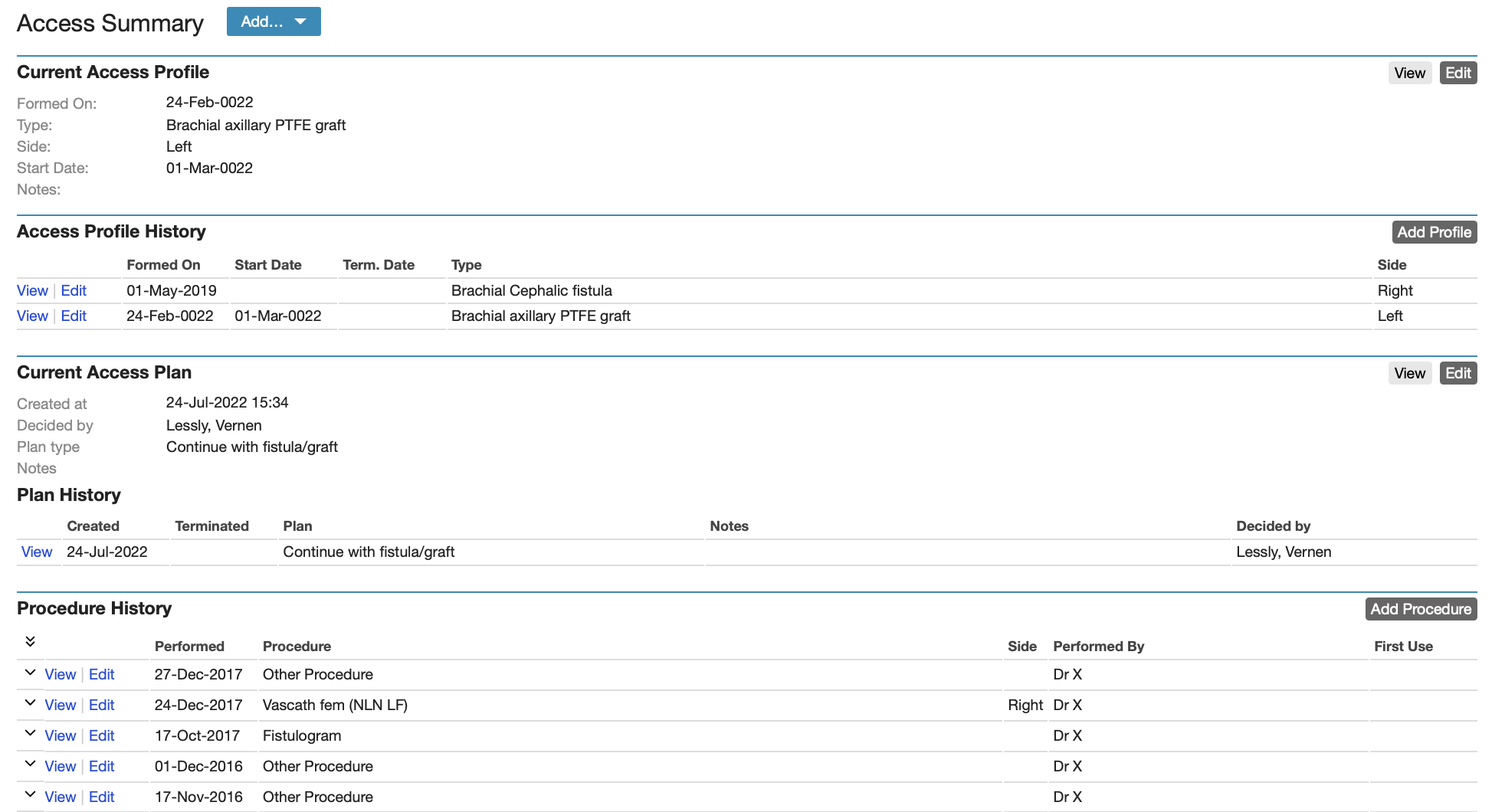
Task: Click the Add Profile button
Action: point(1434,231)
